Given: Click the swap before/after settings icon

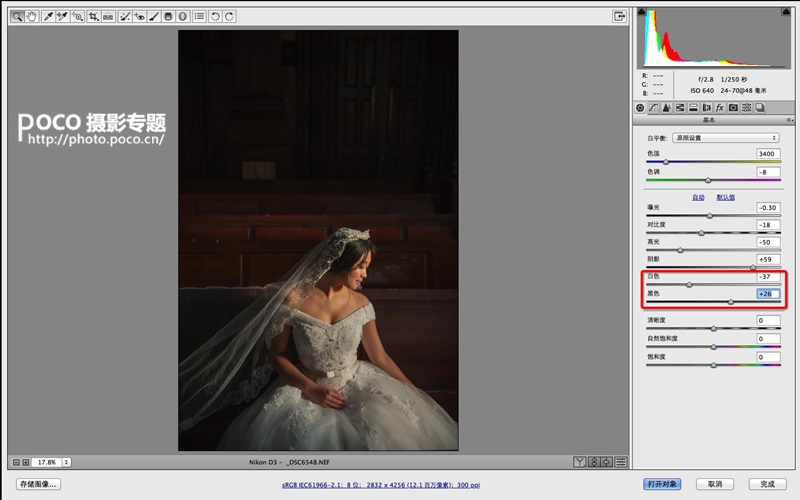Looking at the screenshot, I should 593,462.
